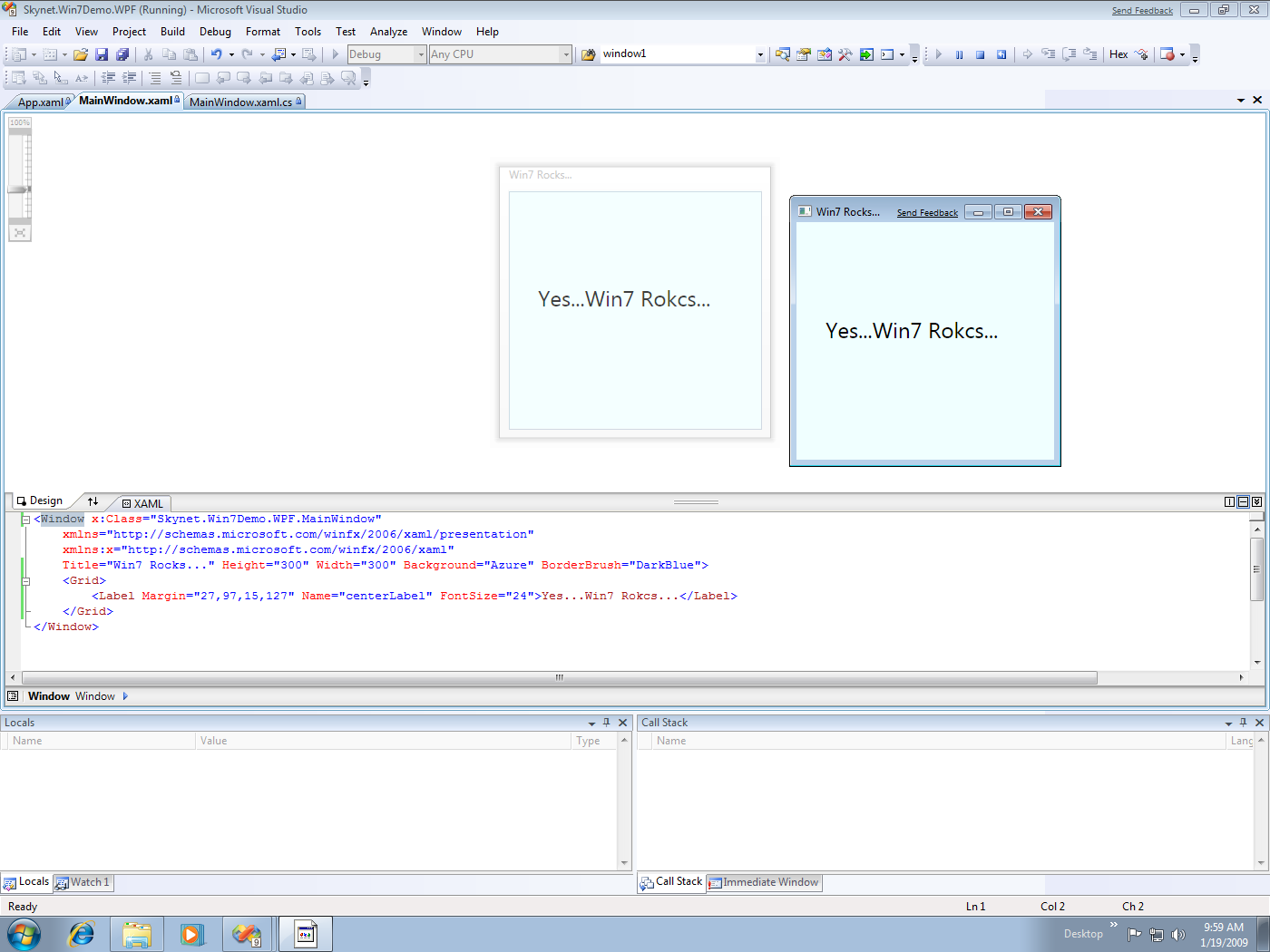
Task: Click the Send Feedback link
Action: coord(1142,10)
